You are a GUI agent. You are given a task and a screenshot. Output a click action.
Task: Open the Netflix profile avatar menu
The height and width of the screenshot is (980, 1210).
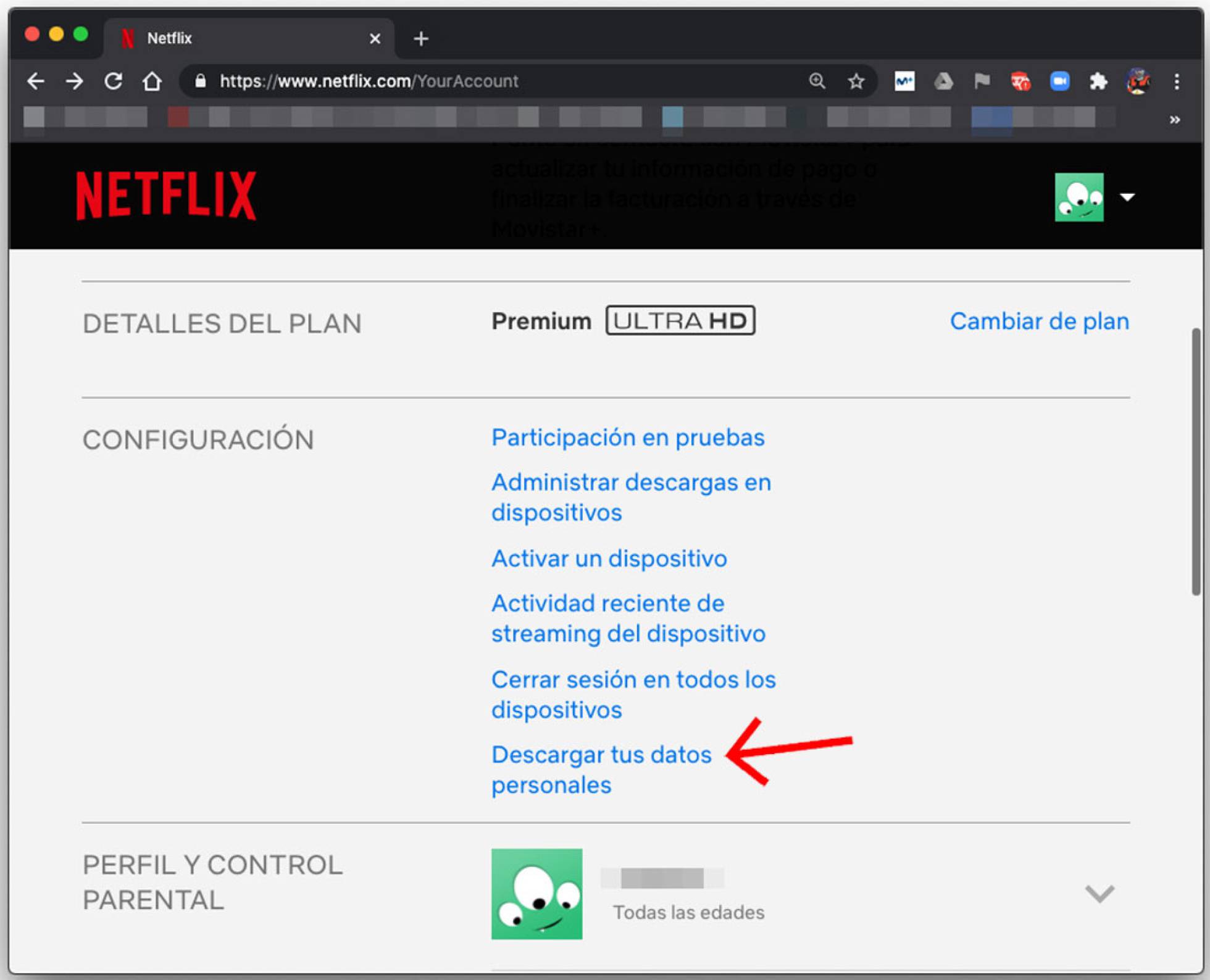pyautogui.click(x=1080, y=197)
